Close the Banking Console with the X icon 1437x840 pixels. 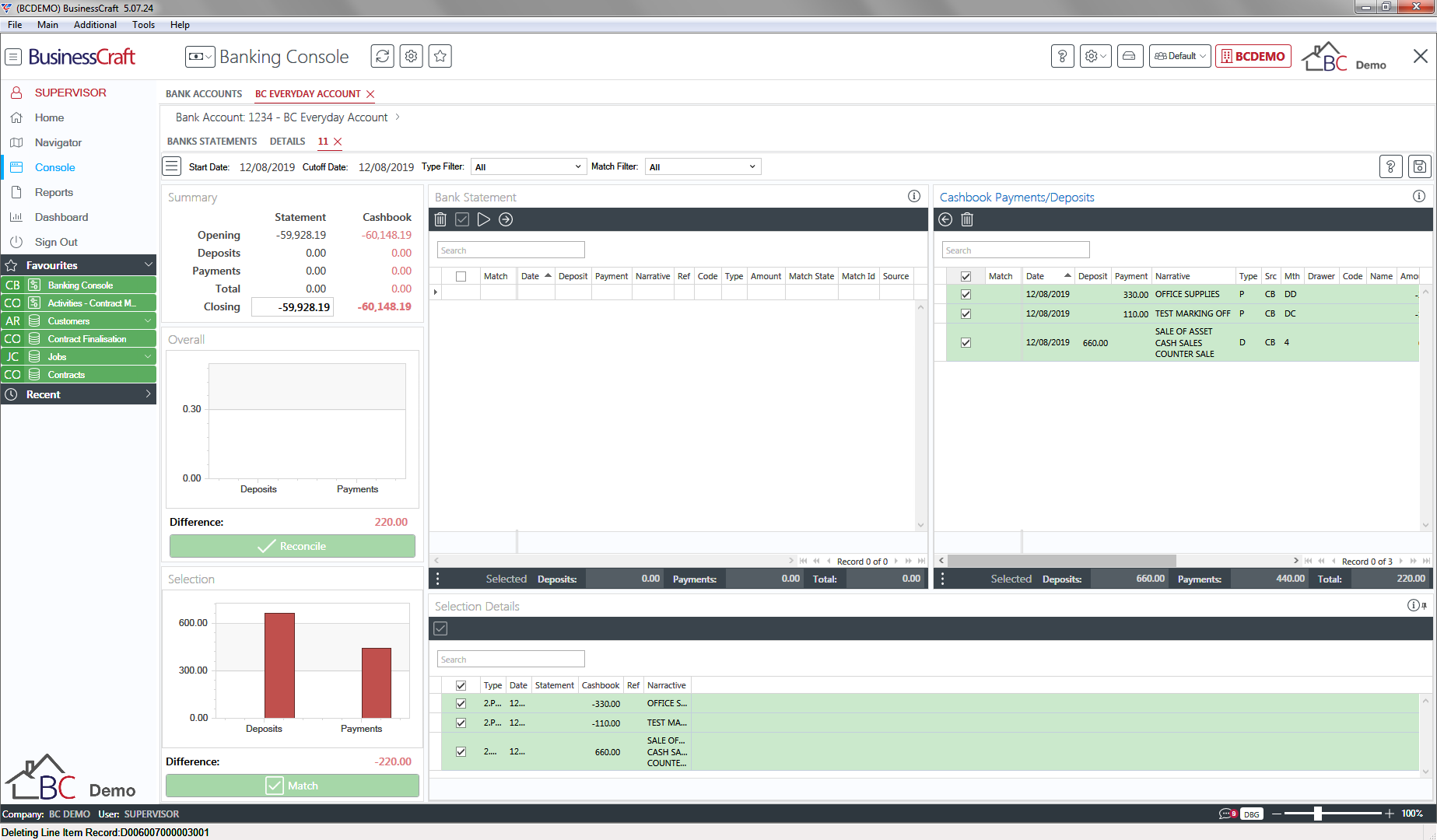(1420, 56)
